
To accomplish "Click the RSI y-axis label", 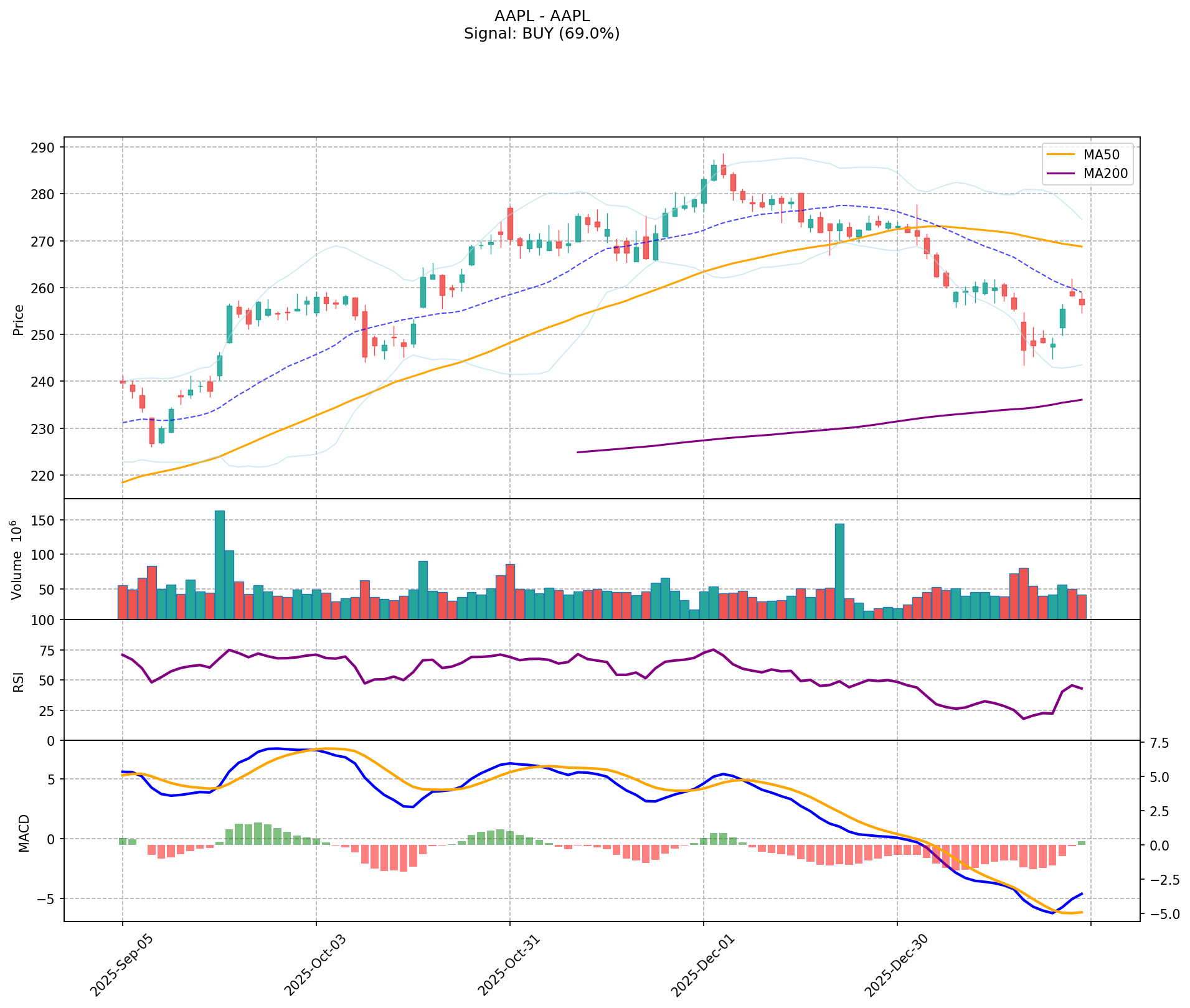I will [19, 681].
